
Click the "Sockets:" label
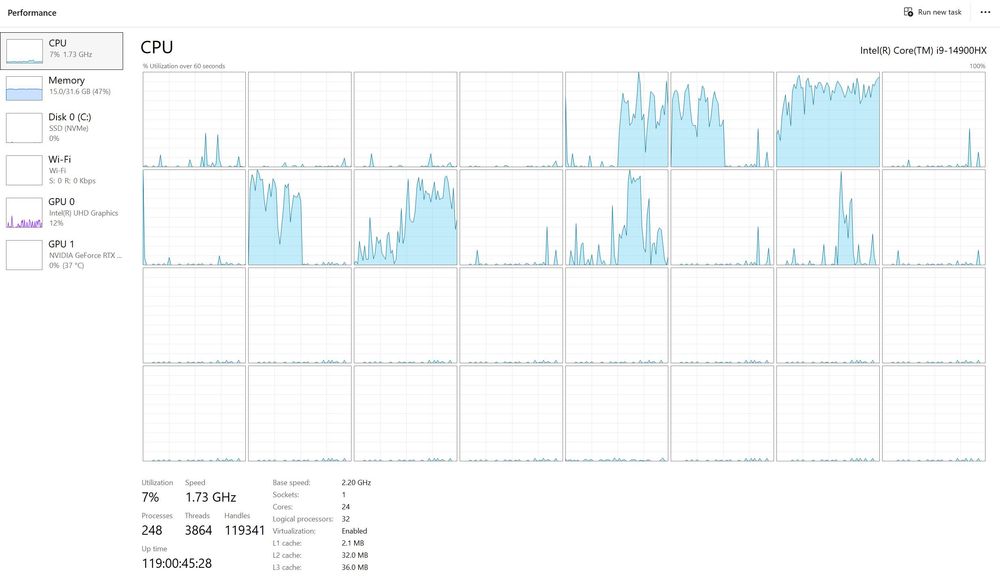(x=286, y=495)
